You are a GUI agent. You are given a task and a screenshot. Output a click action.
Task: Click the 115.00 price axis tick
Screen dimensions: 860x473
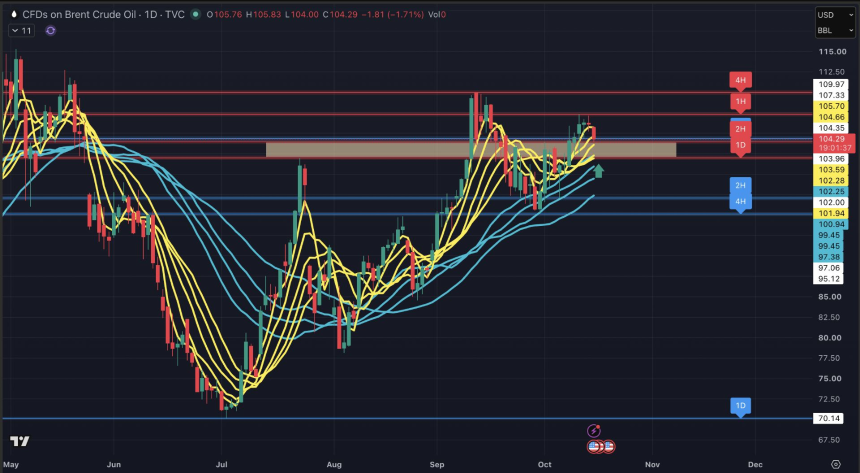(832, 52)
